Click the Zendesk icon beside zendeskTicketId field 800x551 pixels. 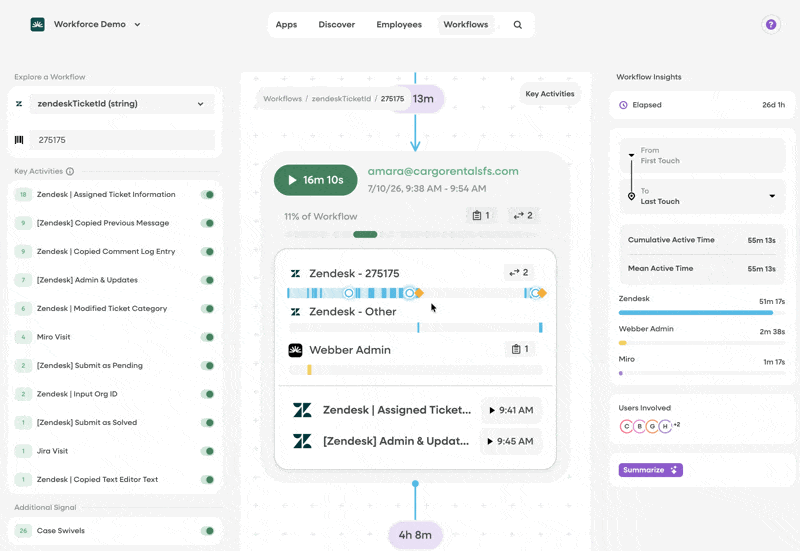click(19, 104)
